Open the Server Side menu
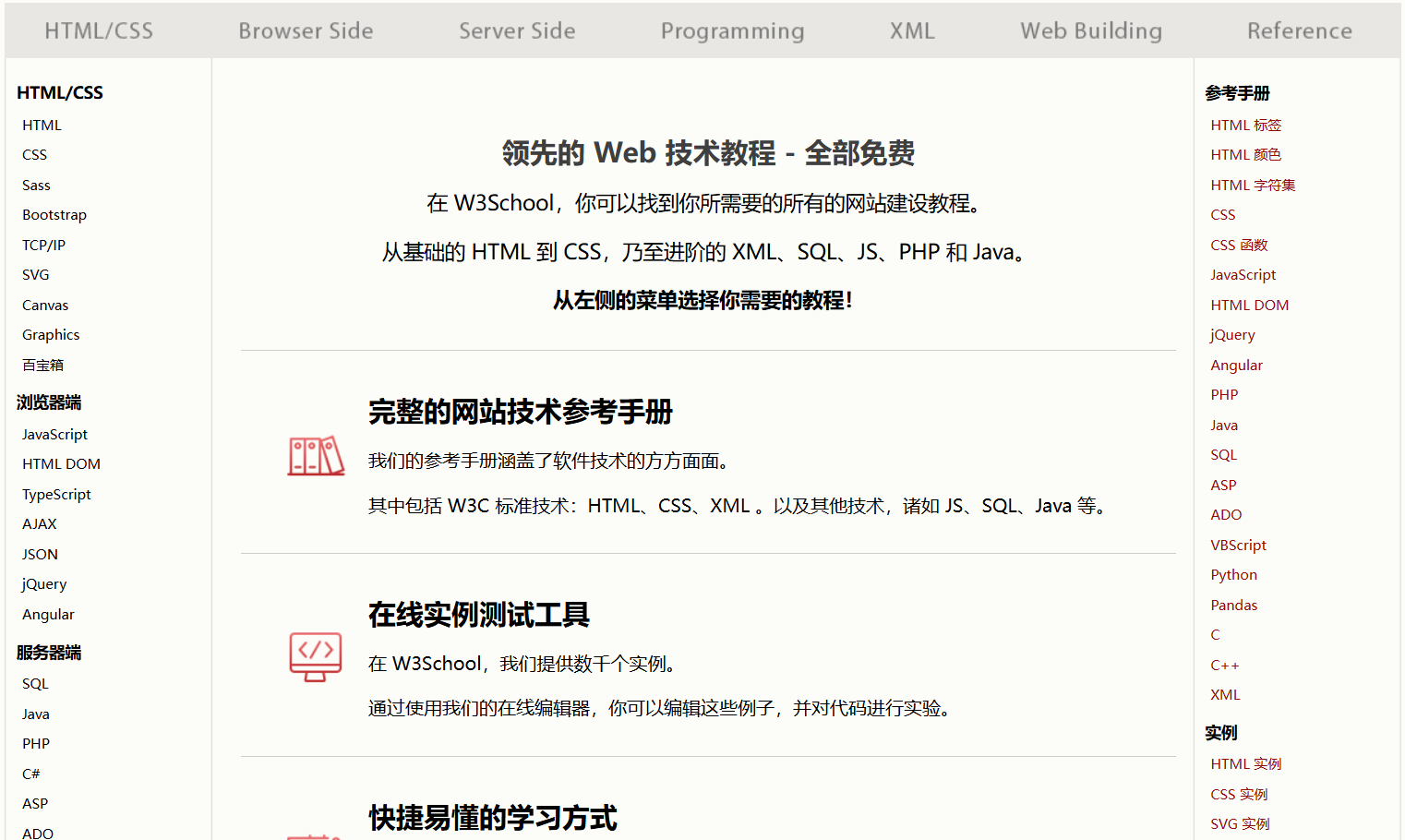 click(x=517, y=30)
